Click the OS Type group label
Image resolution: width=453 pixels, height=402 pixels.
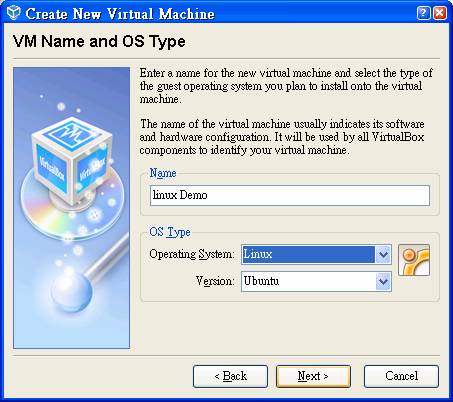[x=170, y=232]
